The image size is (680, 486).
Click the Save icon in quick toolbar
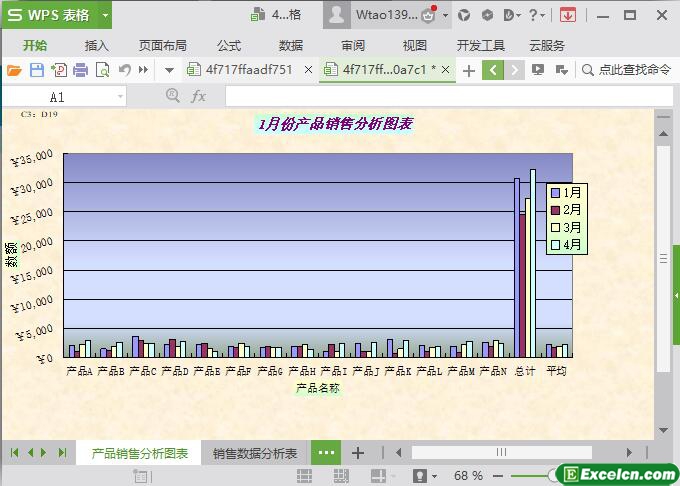36,70
